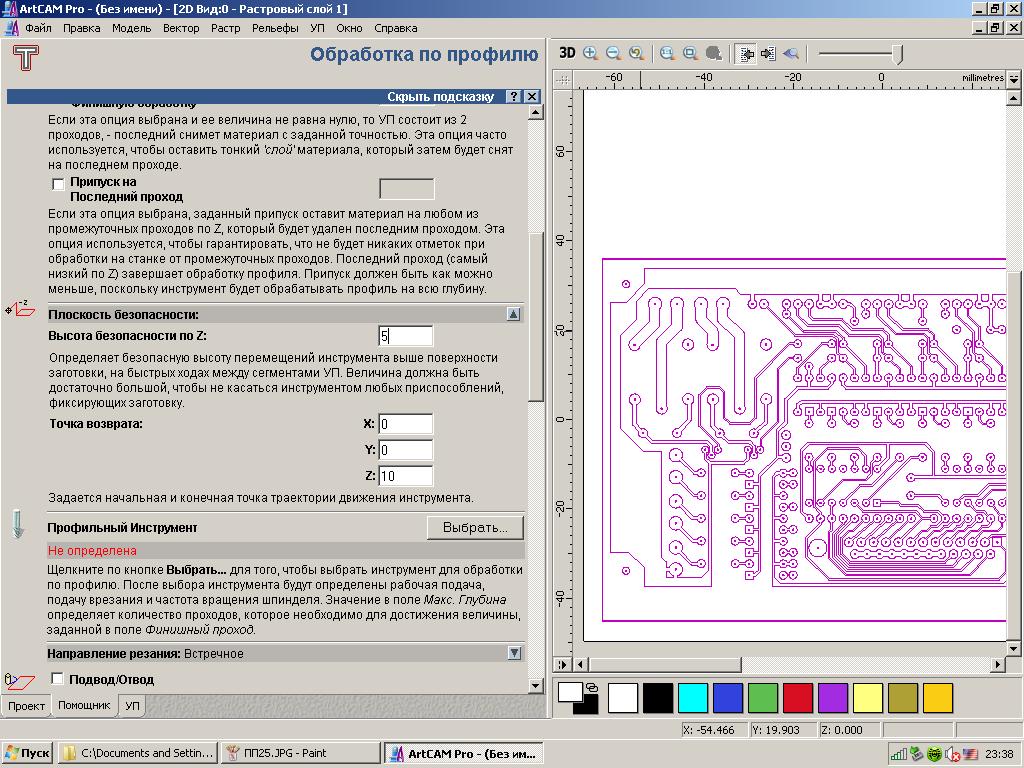Switch to the Помощник tab
Screen dimensions: 1024x768
(84, 705)
